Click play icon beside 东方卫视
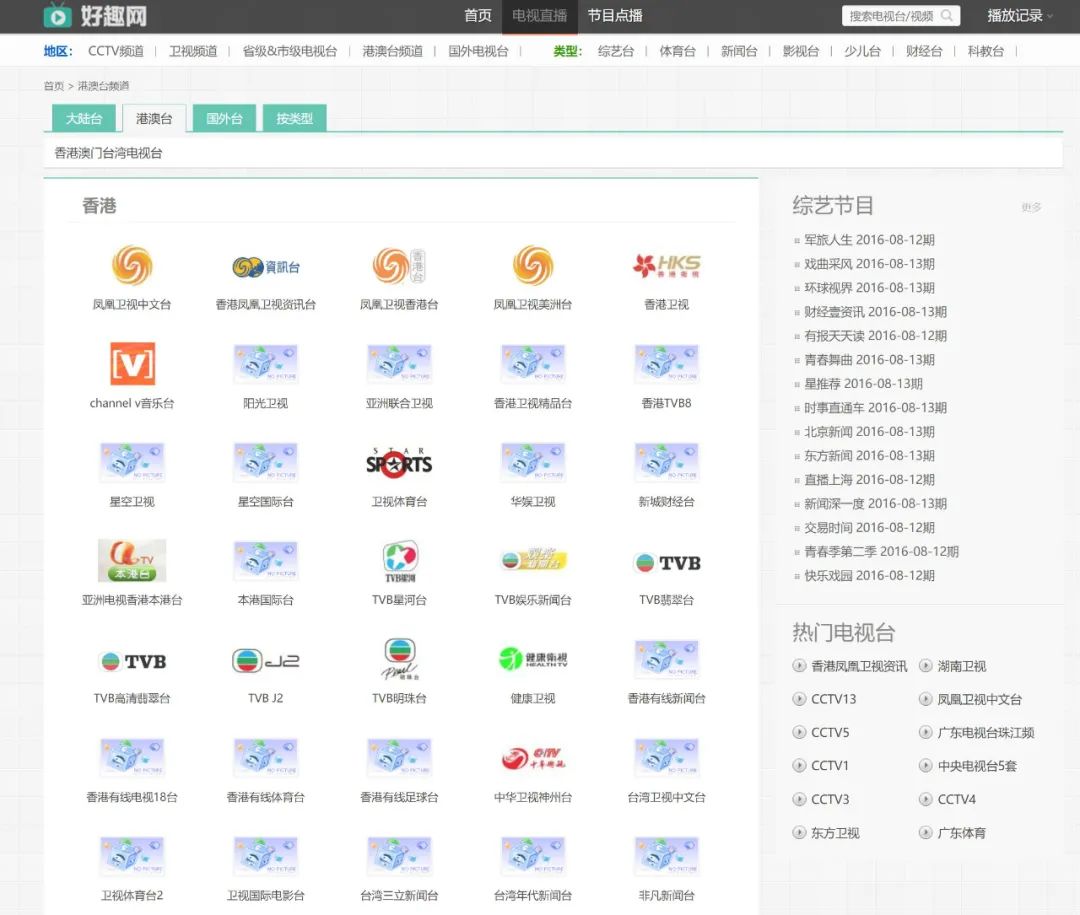Image resolution: width=1080 pixels, height=915 pixels. (799, 832)
